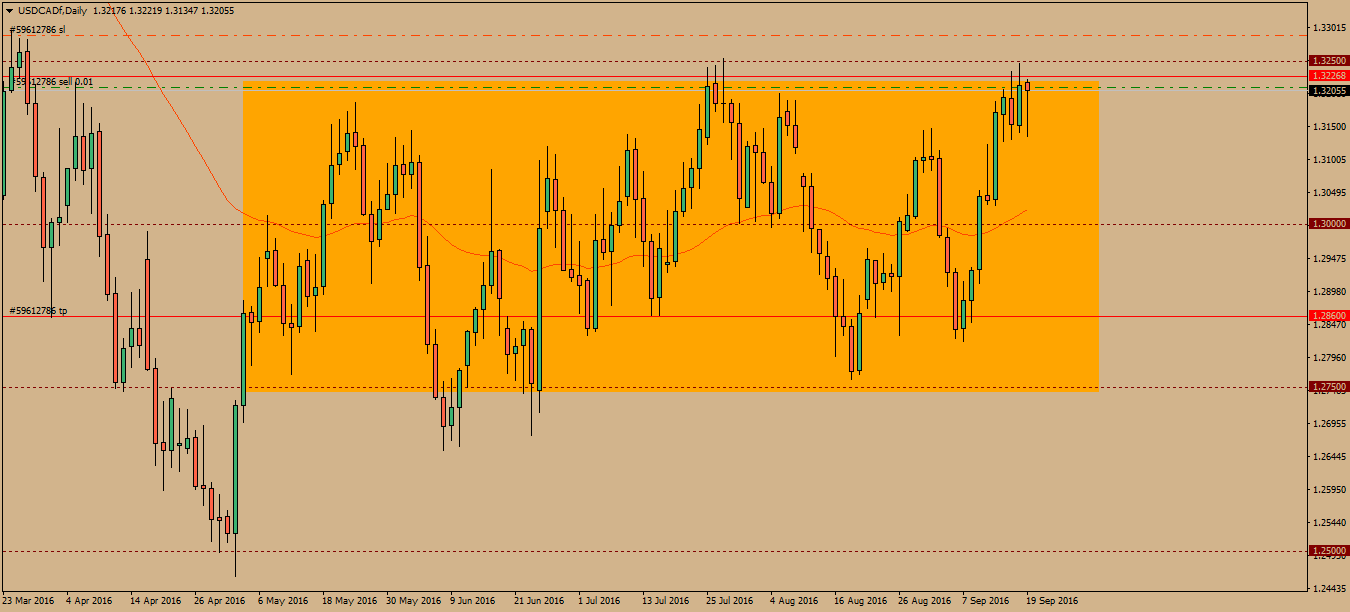Click the 1.25440 price axis label
The image size is (1350, 612).
(x=1329, y=523)
